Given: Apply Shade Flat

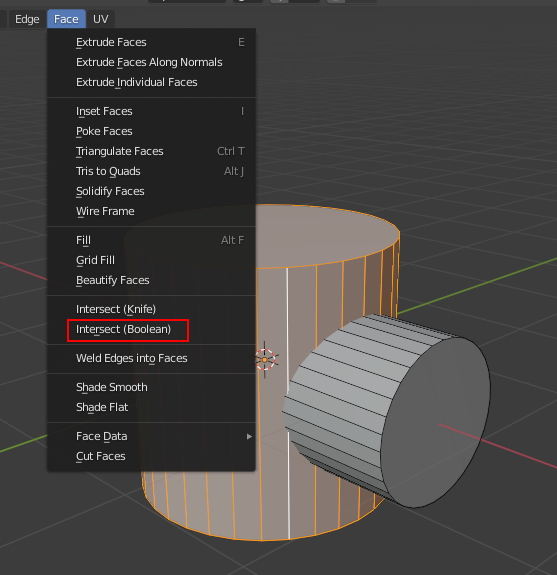Looking at the screenshot, I should point(151,407).
